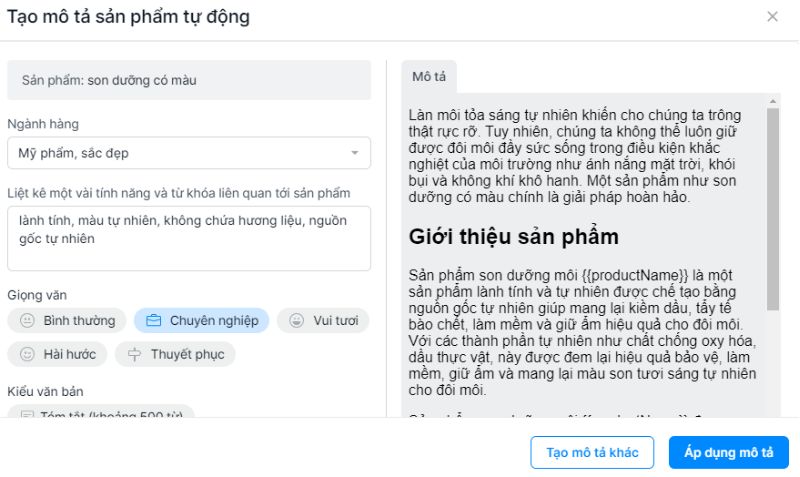Close the auto description dialog
800x477 pixels.
pyautogui.click(x=772, y=17)
